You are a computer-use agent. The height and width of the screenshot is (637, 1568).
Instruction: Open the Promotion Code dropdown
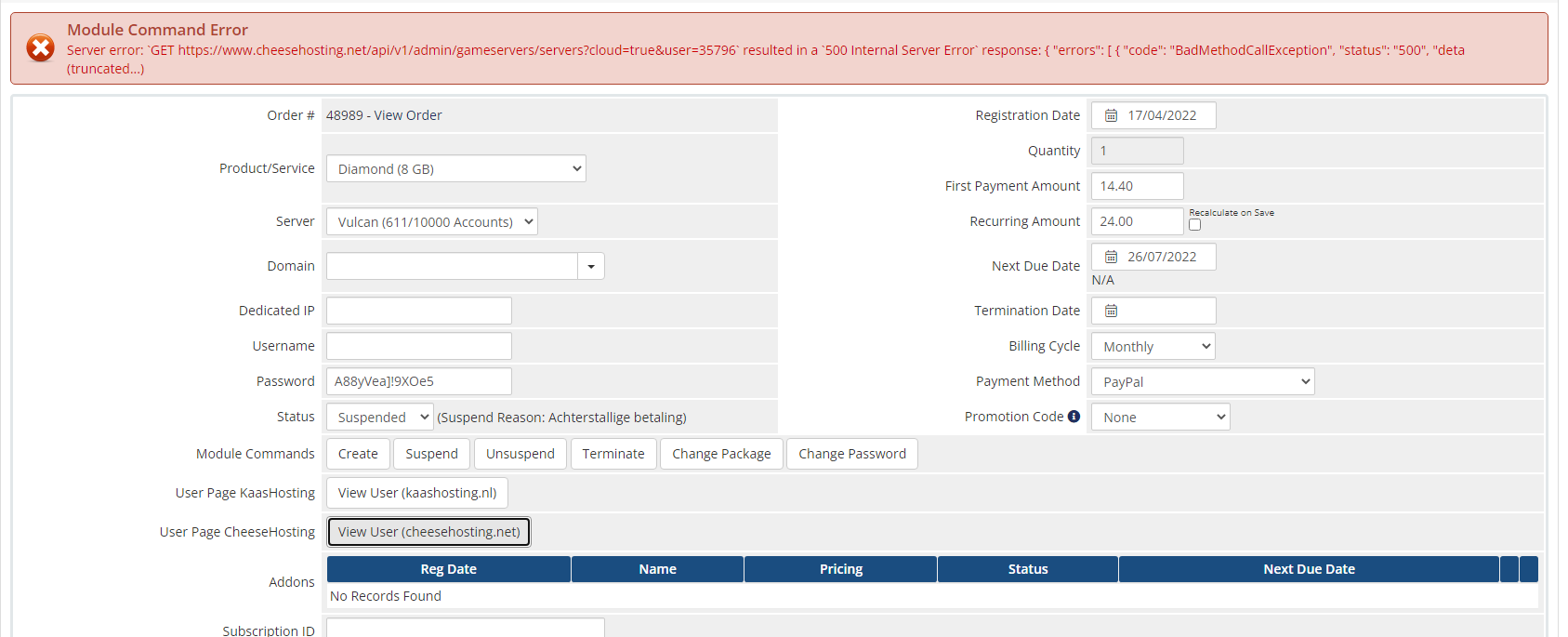1160,417
